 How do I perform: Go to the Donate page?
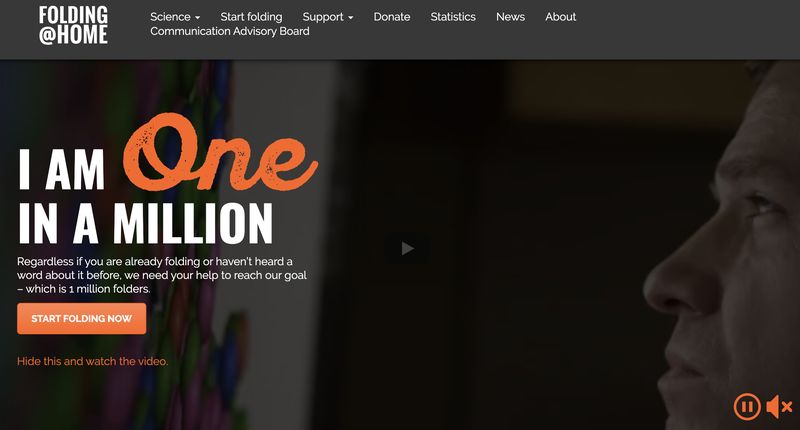(392, 17)
